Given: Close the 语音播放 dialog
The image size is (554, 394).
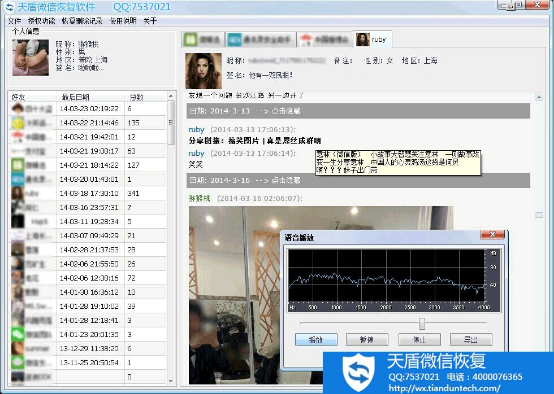Looking at the screenshot, I should [493, 235].
